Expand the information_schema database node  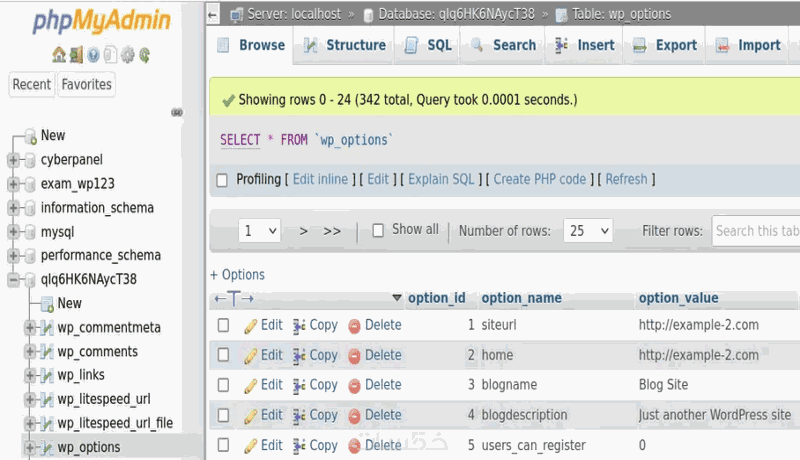(x=13, y=208)
